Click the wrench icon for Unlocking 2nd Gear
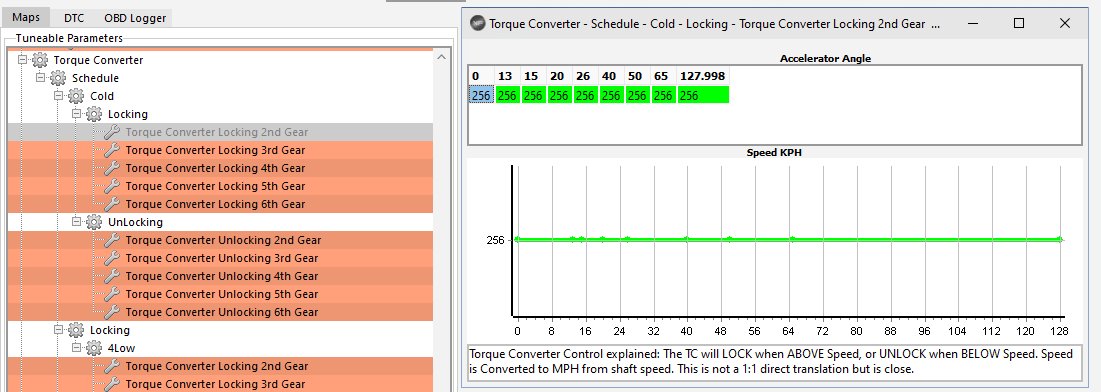1101x392 pixels. [112, 240]
